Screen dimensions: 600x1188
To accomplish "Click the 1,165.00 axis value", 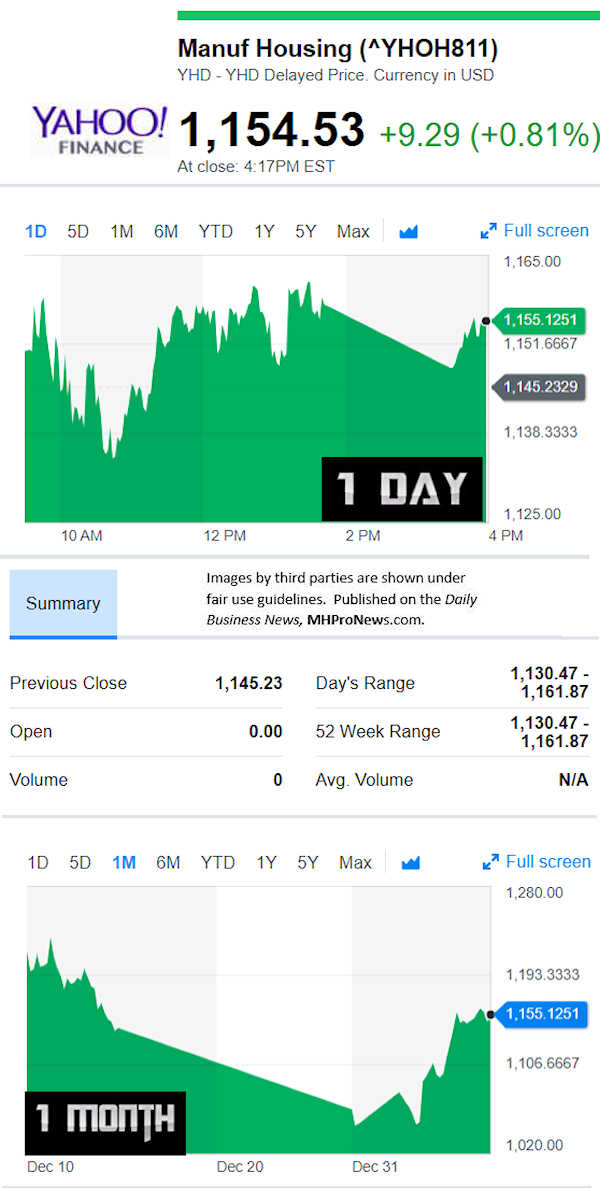I will pos(533,262).
